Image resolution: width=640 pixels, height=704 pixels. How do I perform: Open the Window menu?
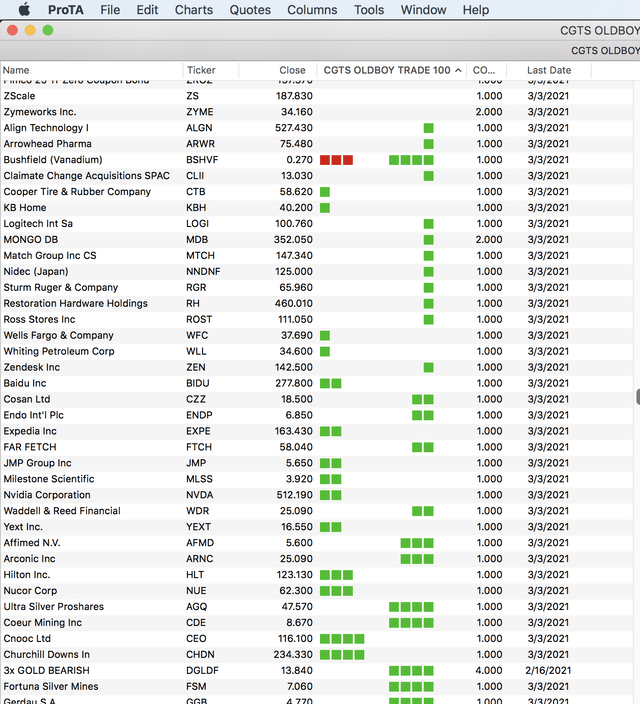(424, 9)
